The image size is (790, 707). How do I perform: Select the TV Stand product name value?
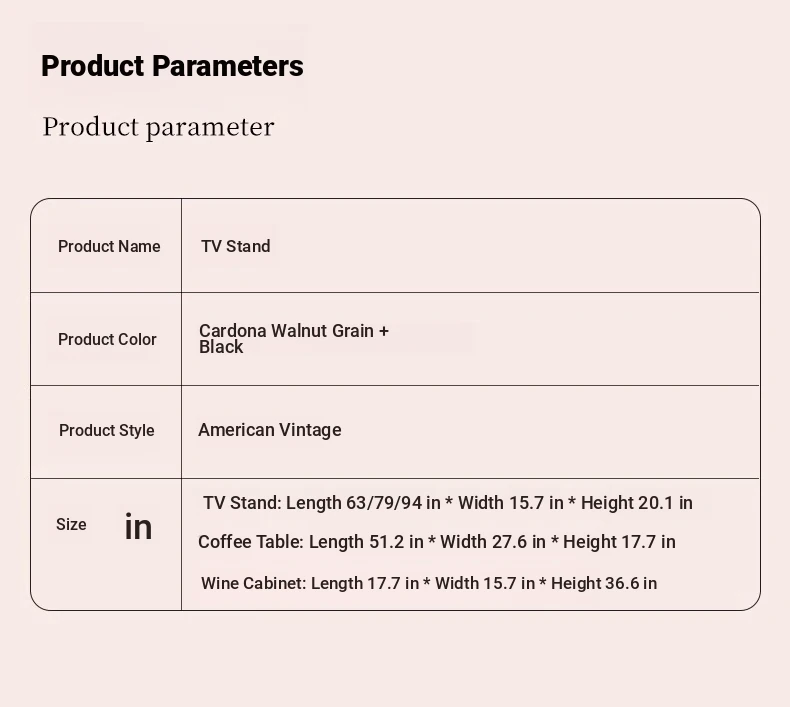pos(236,246)
